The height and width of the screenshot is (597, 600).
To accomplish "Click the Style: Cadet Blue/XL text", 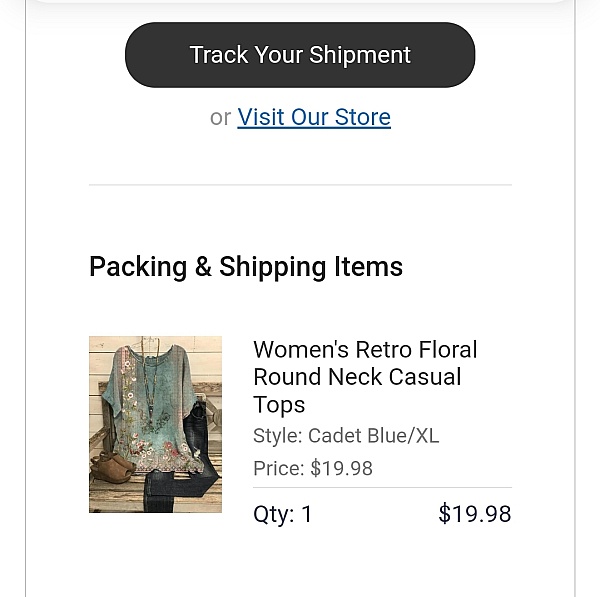I will point(346,436).
